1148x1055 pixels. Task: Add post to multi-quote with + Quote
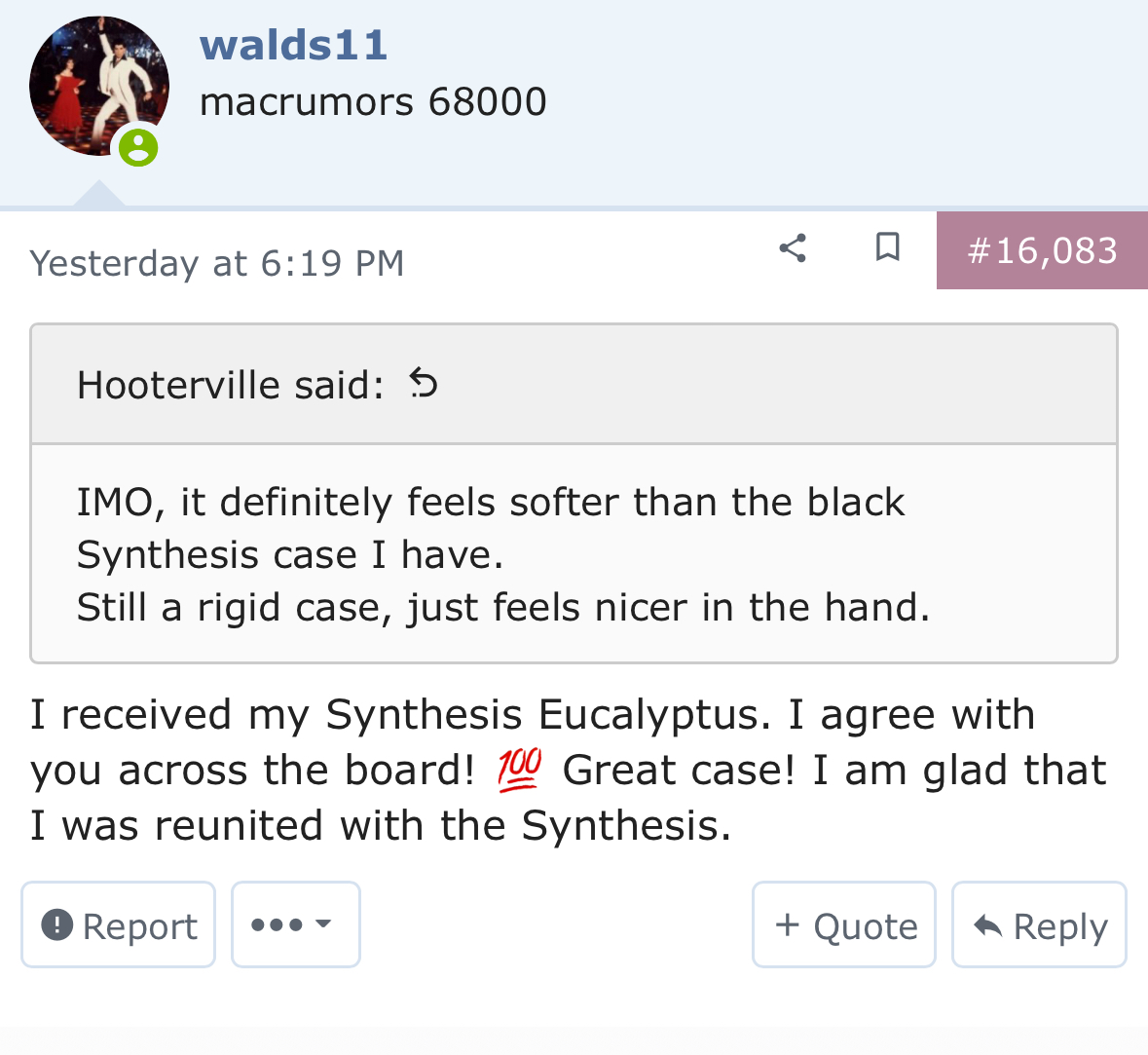pyautogui.click(x=844, y=924)
